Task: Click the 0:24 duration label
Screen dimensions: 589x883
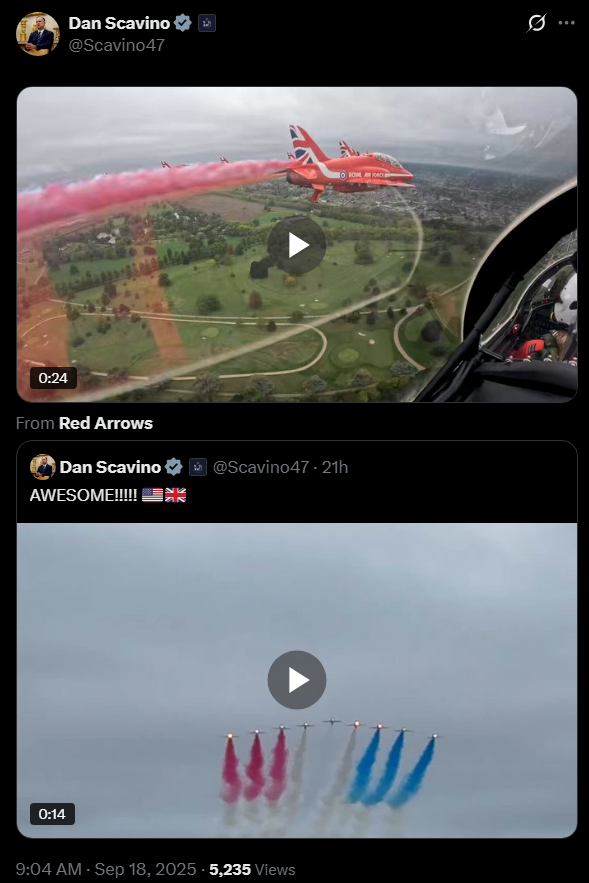Action: [x=53, y=378]
